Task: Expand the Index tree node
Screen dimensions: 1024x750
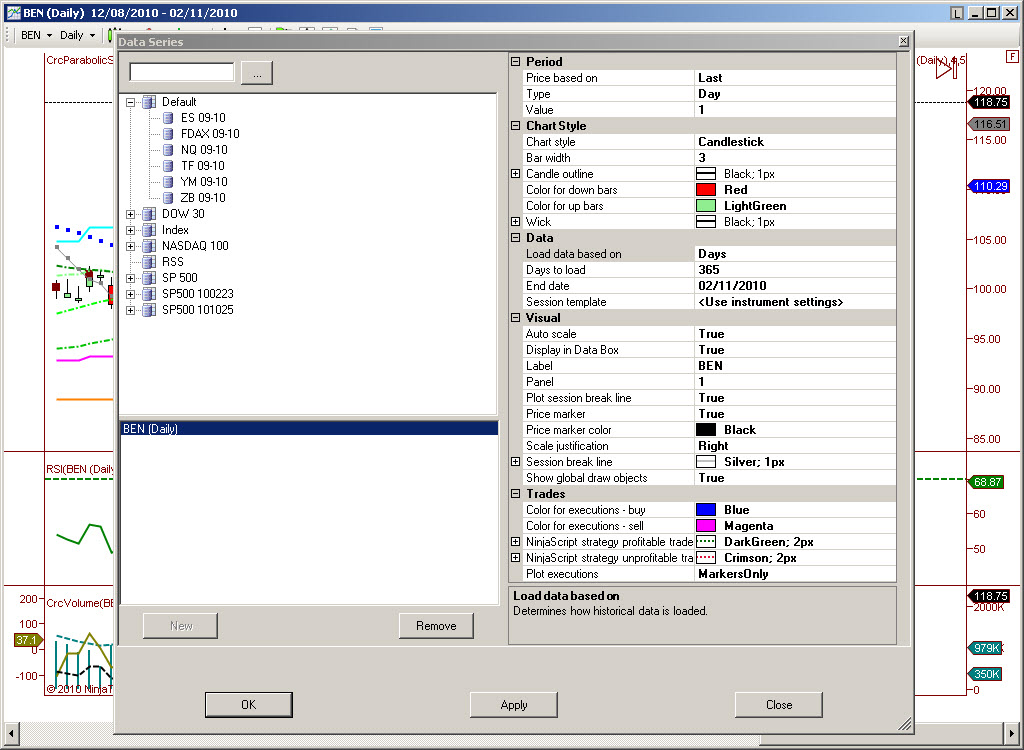Action: click(x=131, y=230)
